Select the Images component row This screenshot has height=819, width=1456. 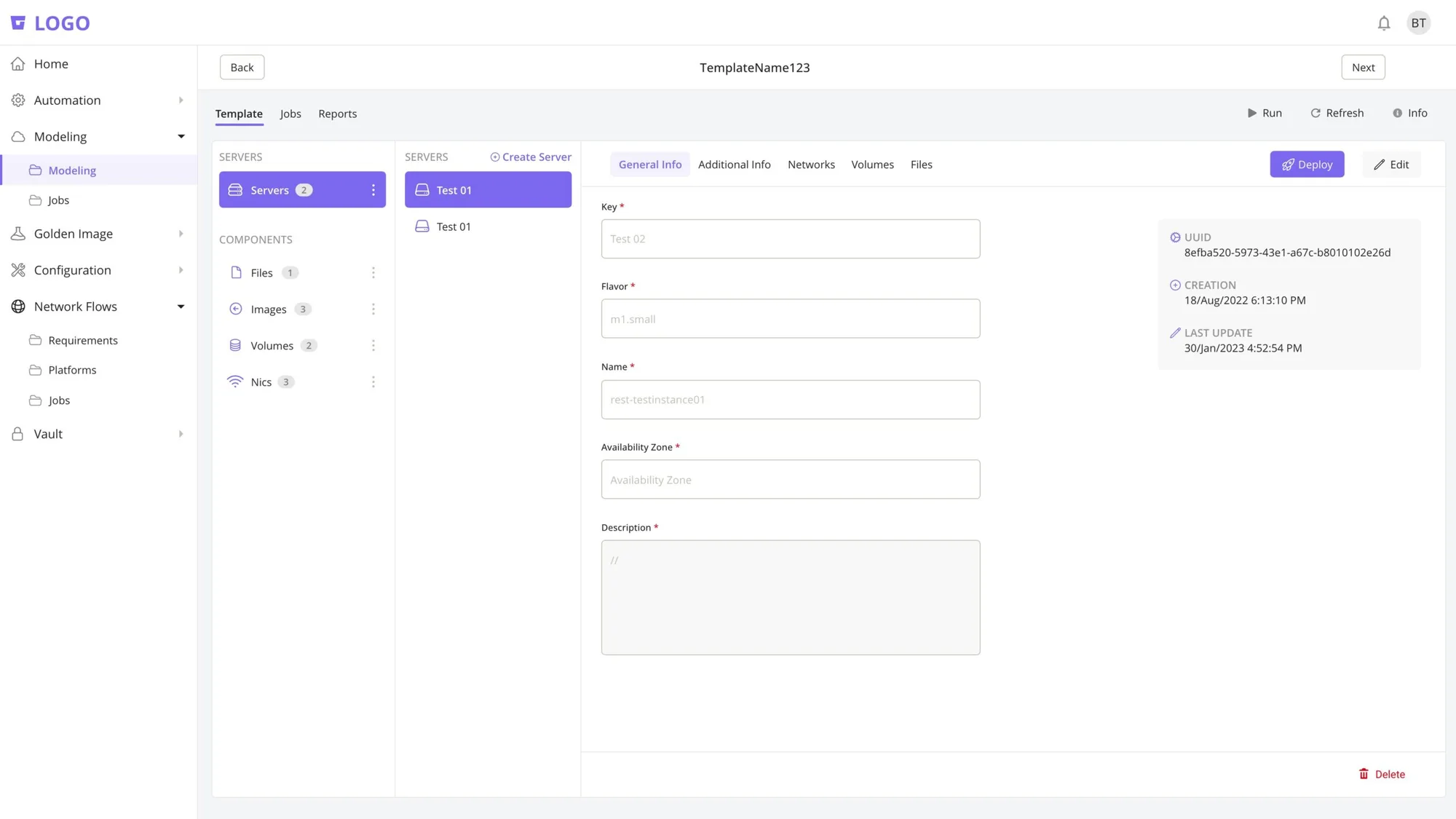pos(302,309)
